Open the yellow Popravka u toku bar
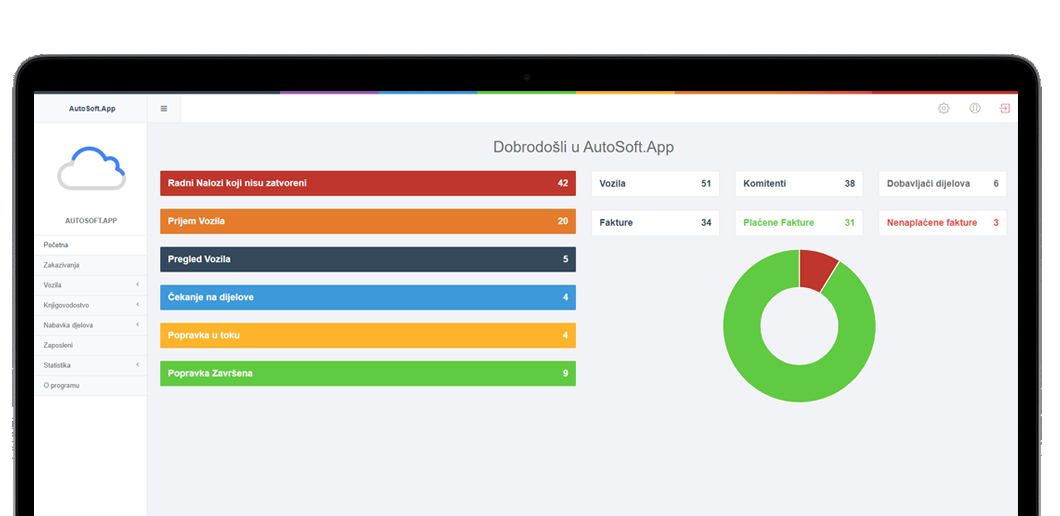 pos(368,335)
